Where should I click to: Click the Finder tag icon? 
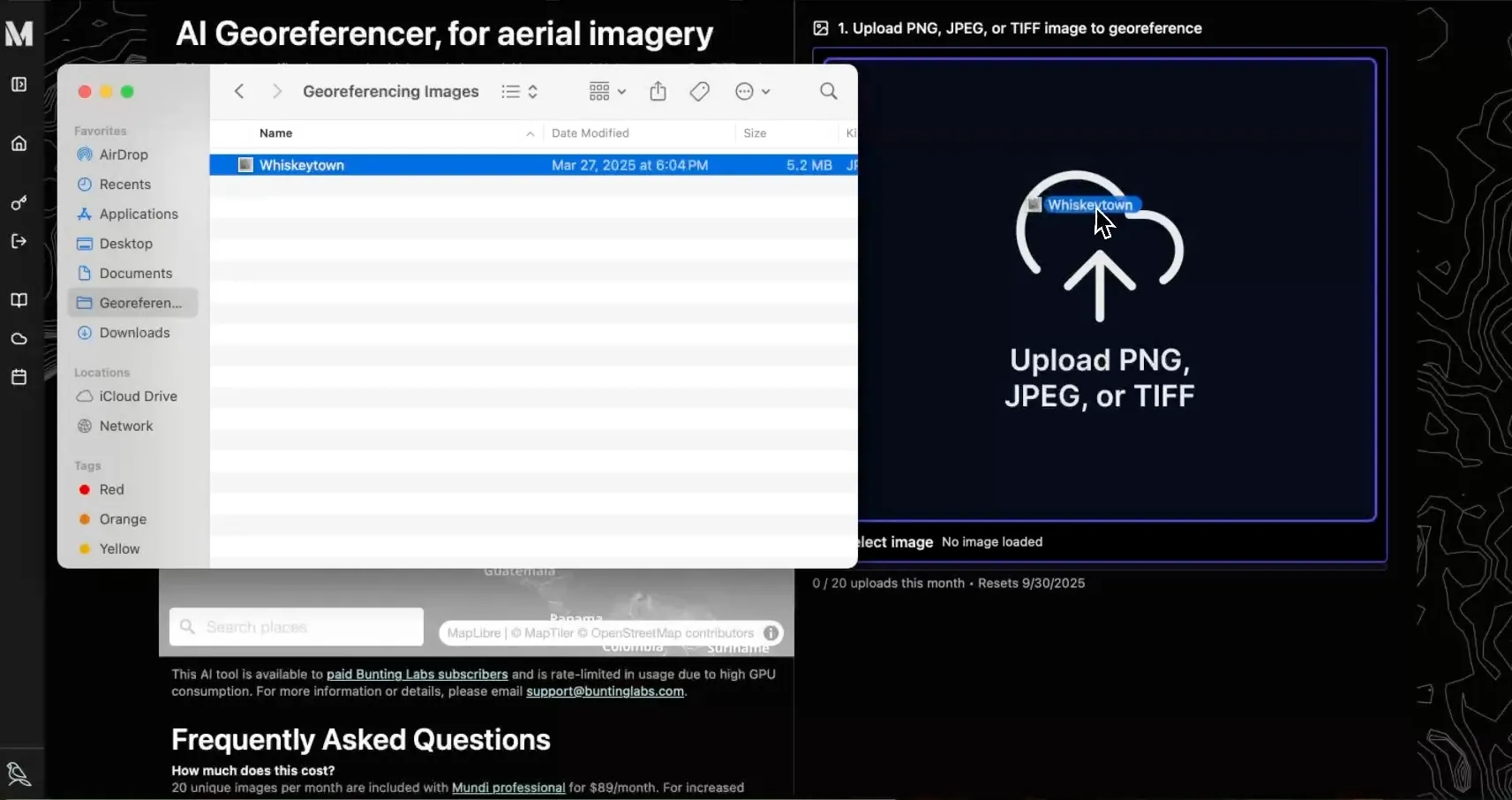[700, 91]
